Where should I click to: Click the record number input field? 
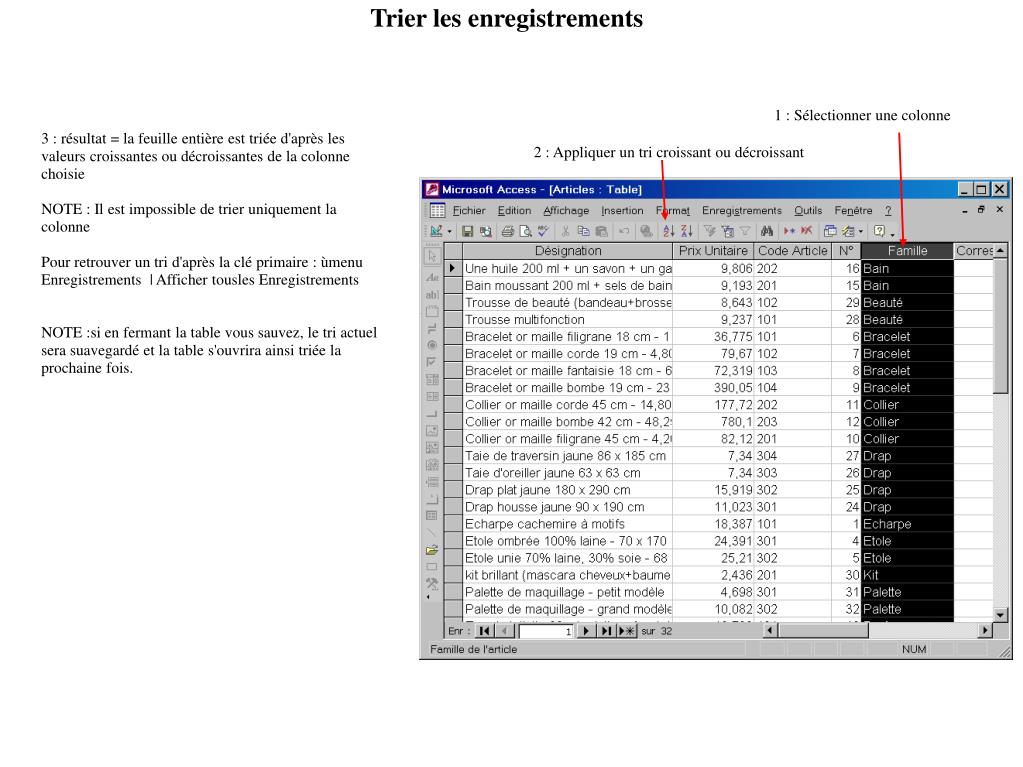click(x=546, y=631)
